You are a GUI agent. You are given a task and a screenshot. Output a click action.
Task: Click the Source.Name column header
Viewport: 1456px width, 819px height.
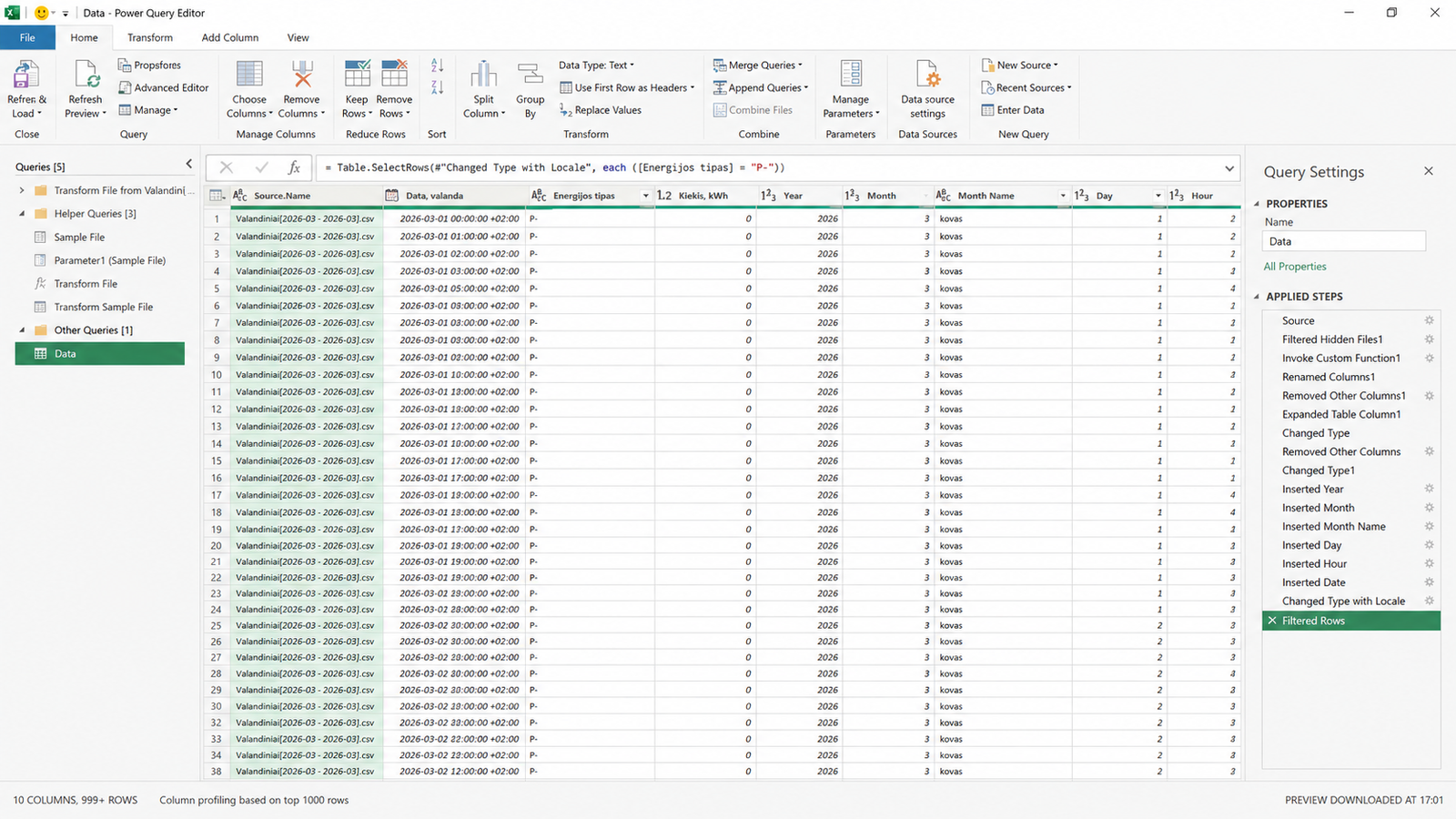click(307, 196)
